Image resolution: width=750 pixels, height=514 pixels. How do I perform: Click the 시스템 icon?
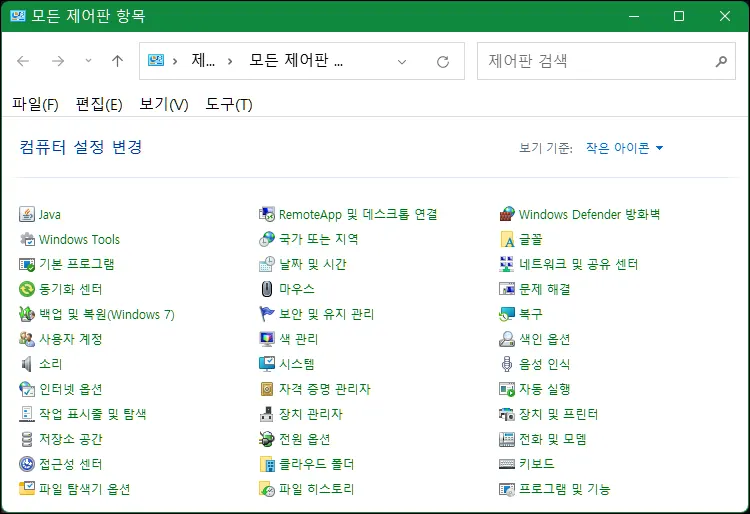pos(267,364)
